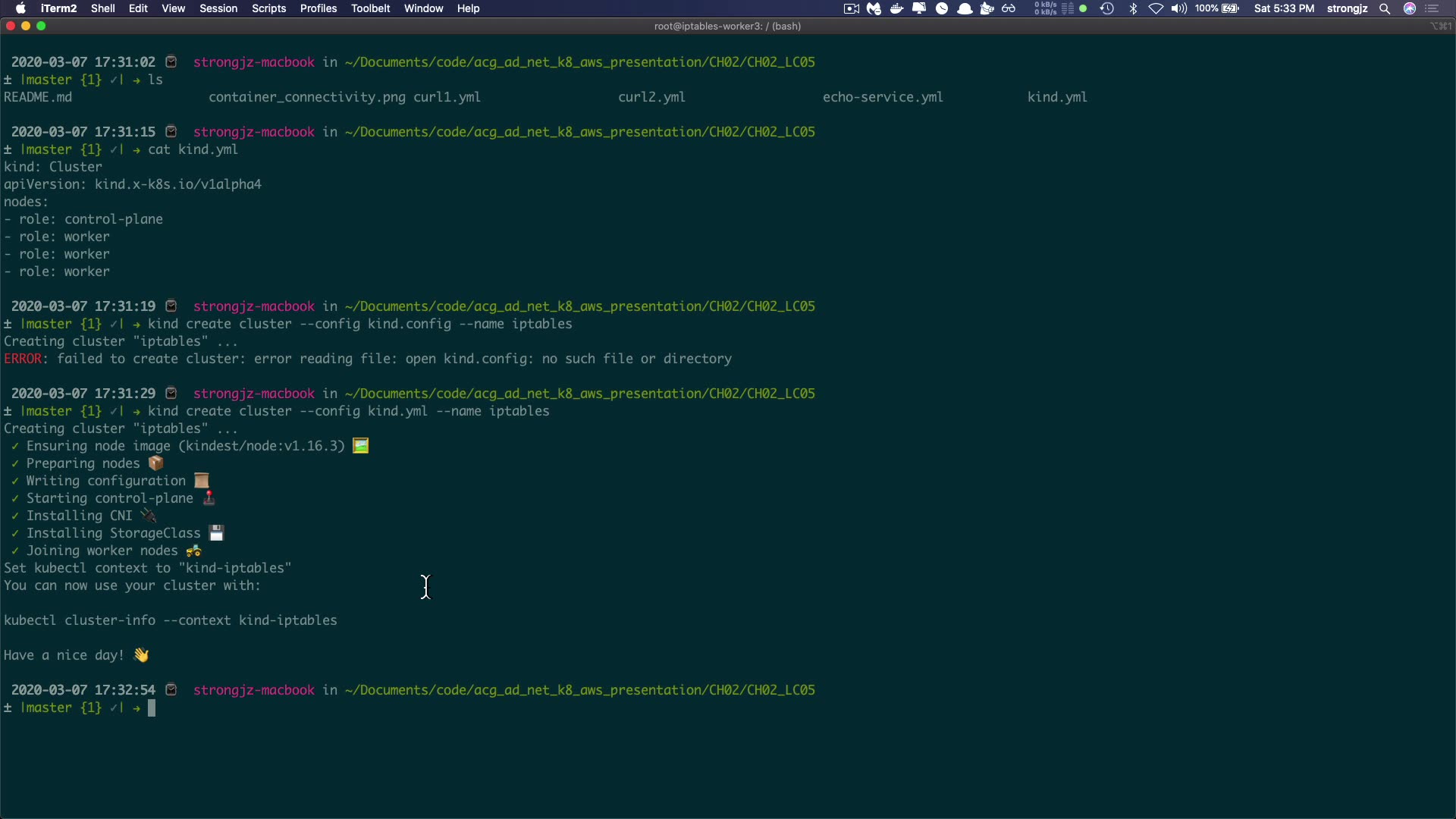Screen dimensions: 1456x819
Task: Click the glasses icon in menu bar
Action: 1009,8
